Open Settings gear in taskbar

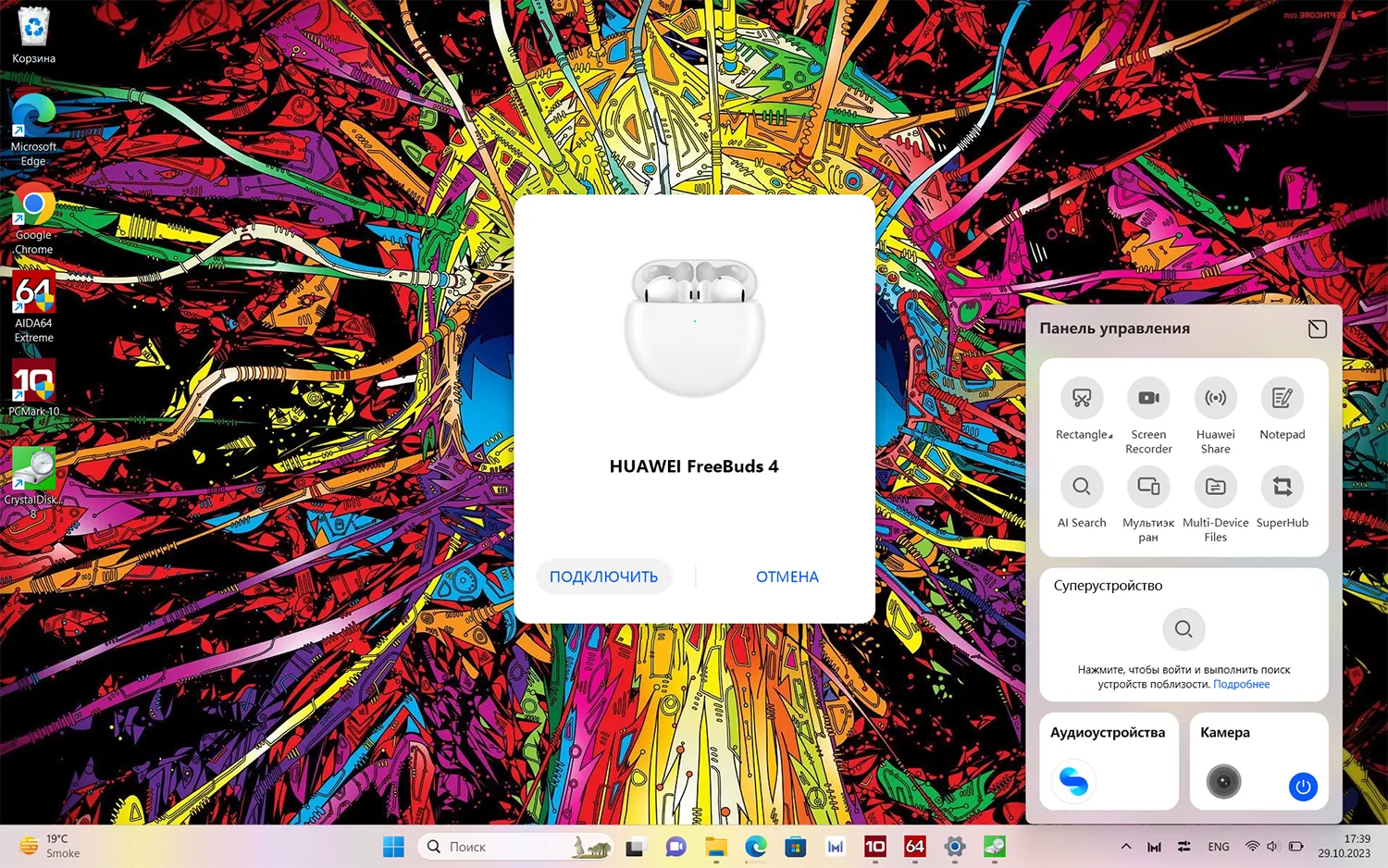tap(955, 847)
